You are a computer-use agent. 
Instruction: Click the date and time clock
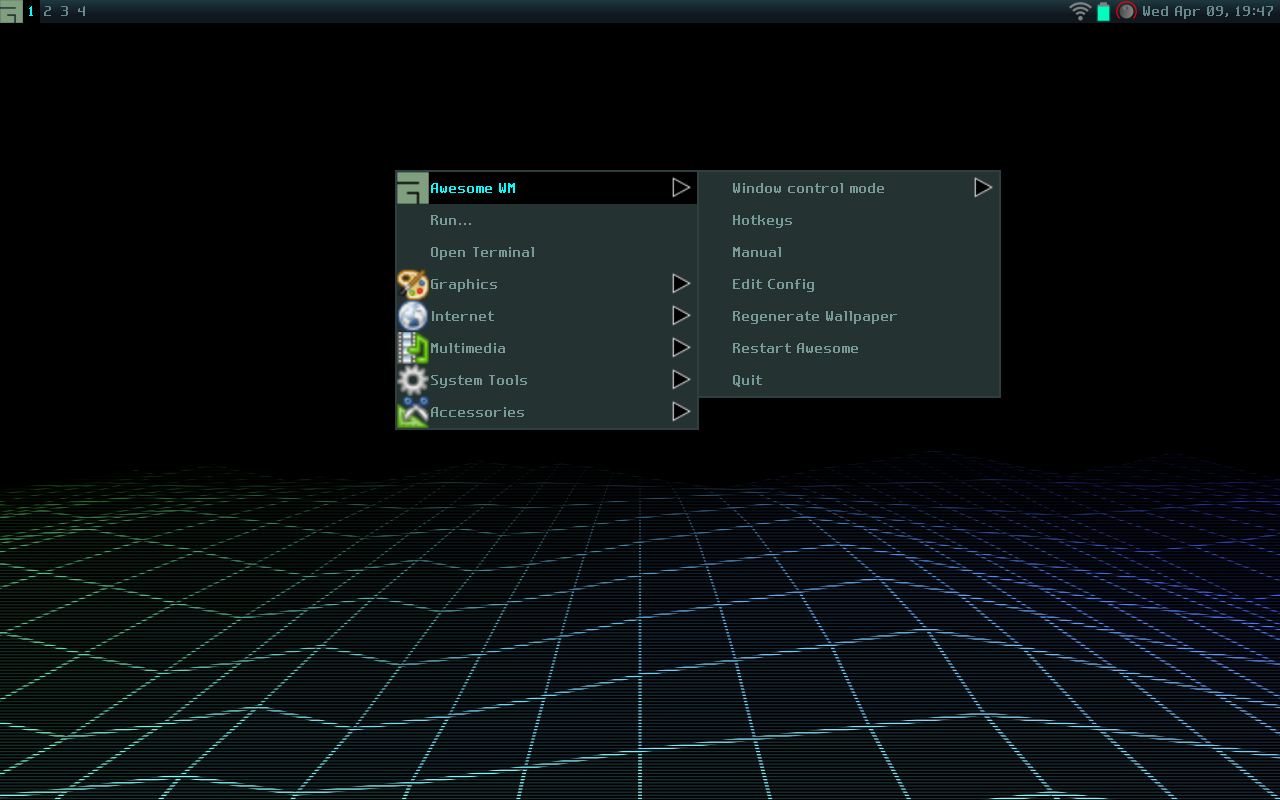coord(1208,12)
